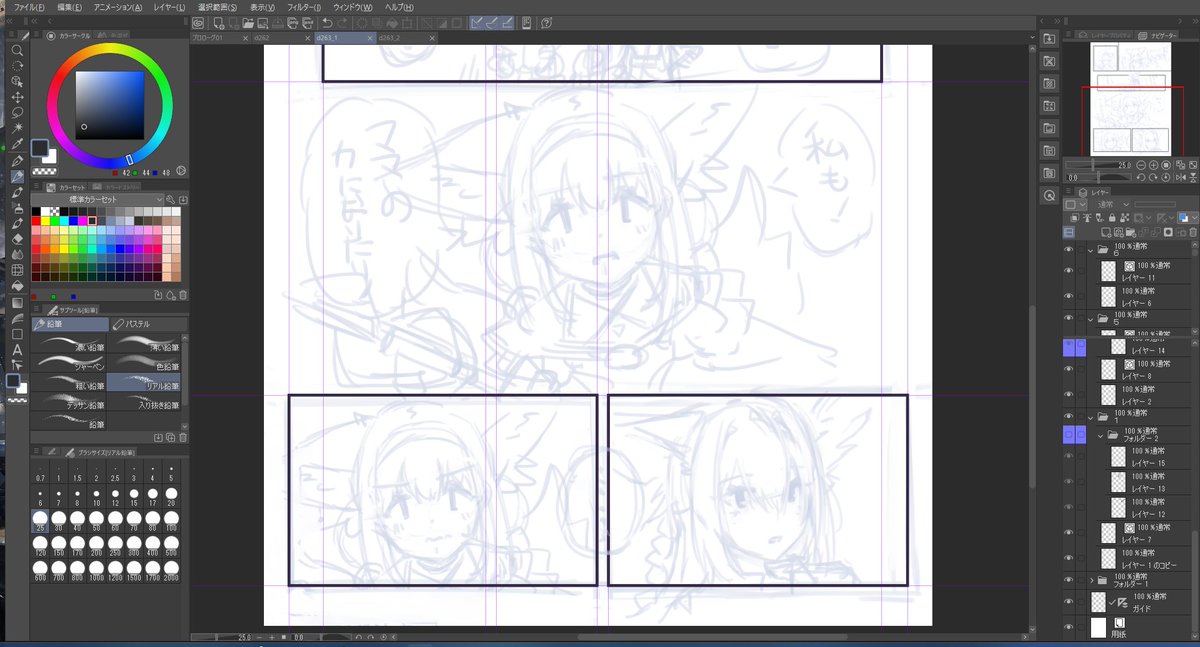Select the デッサン鉛筆 sub tool
Screen dimensions: 1200x647
(x=69, y=402)
